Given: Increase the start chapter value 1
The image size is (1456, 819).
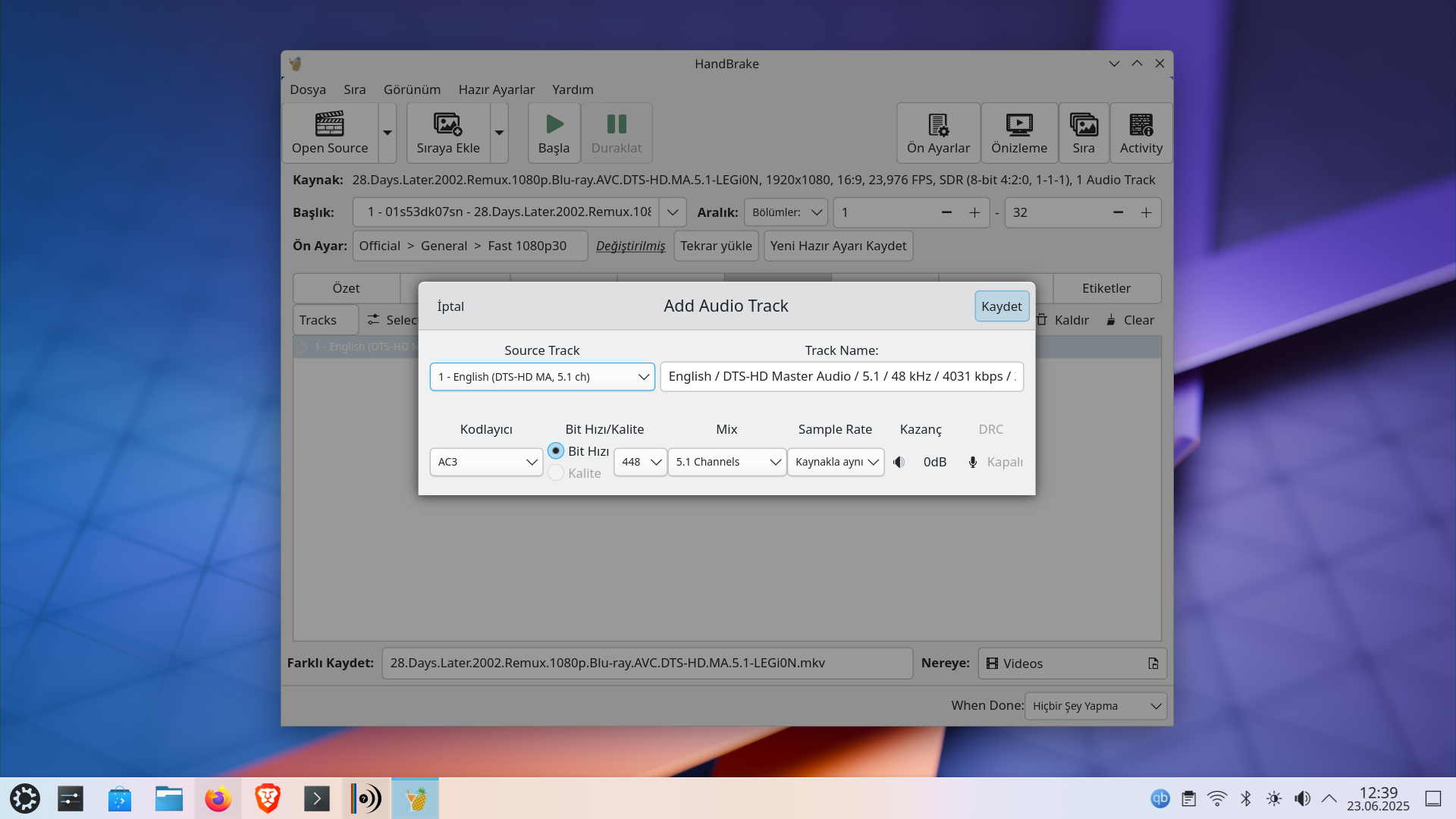Looking at the screenshot, I should pyautogui.click(x=974, y=212).
